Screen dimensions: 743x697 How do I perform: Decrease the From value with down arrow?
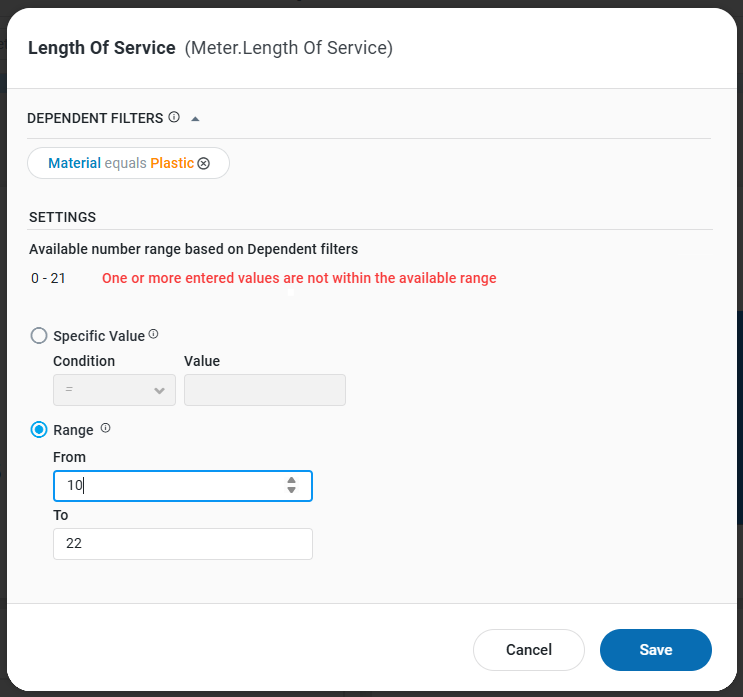291,490
